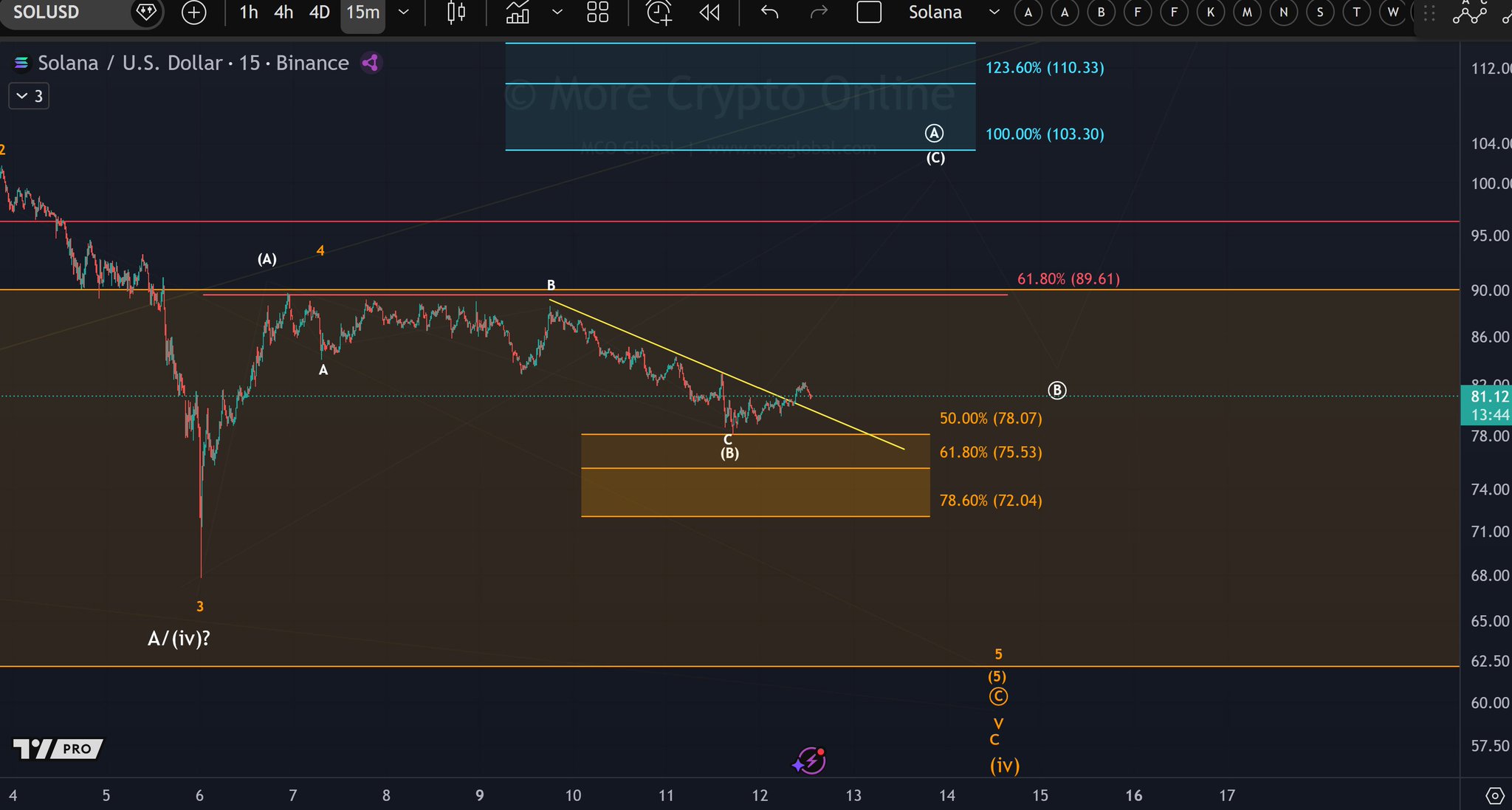Viewport: 1512px width, 810px height.
Task: Switch to the 4D timeframe
Action: click(x=319, y=13)
